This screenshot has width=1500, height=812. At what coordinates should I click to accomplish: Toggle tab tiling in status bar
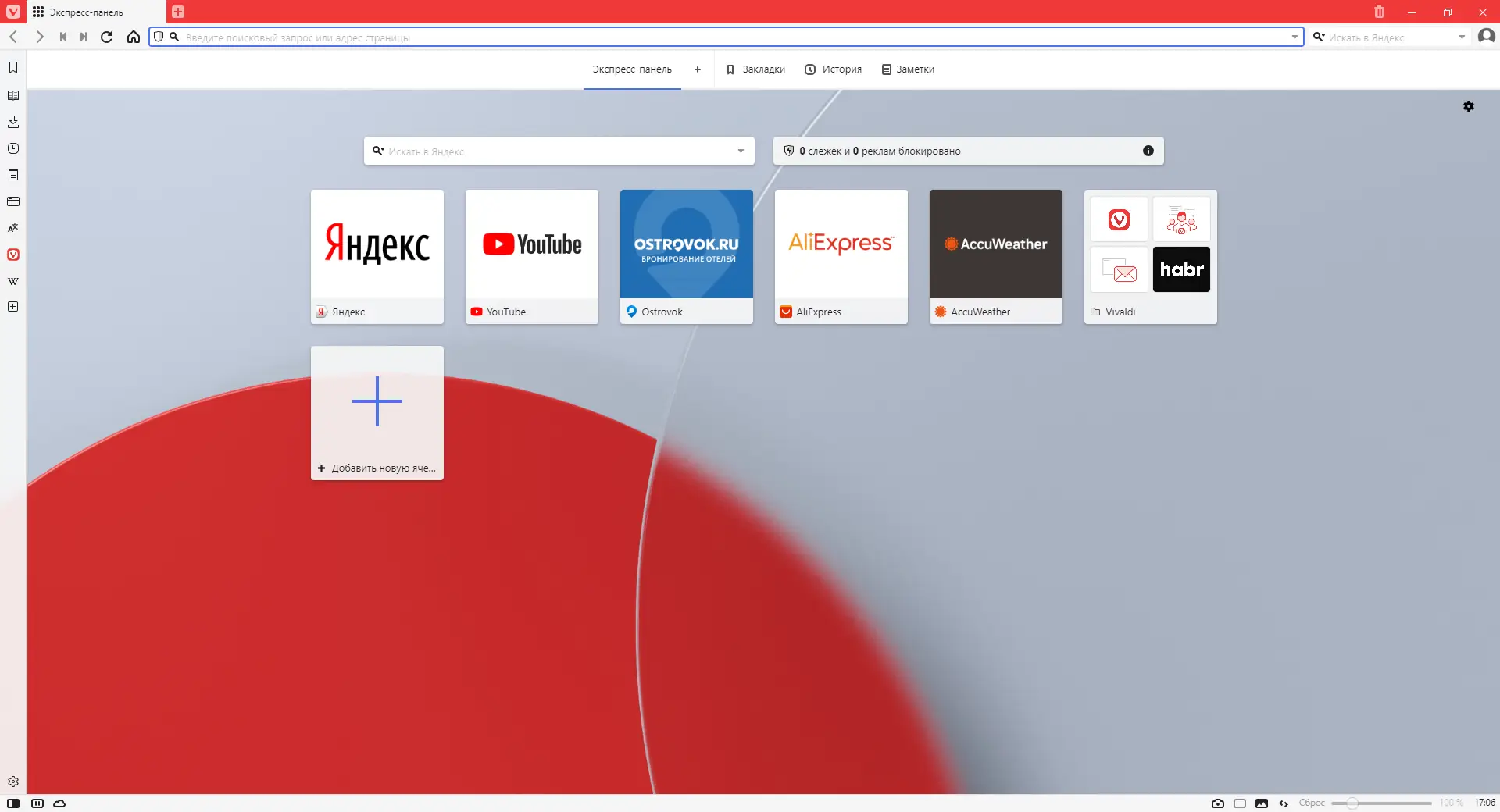pyautogui.click(x=37, y=803)
